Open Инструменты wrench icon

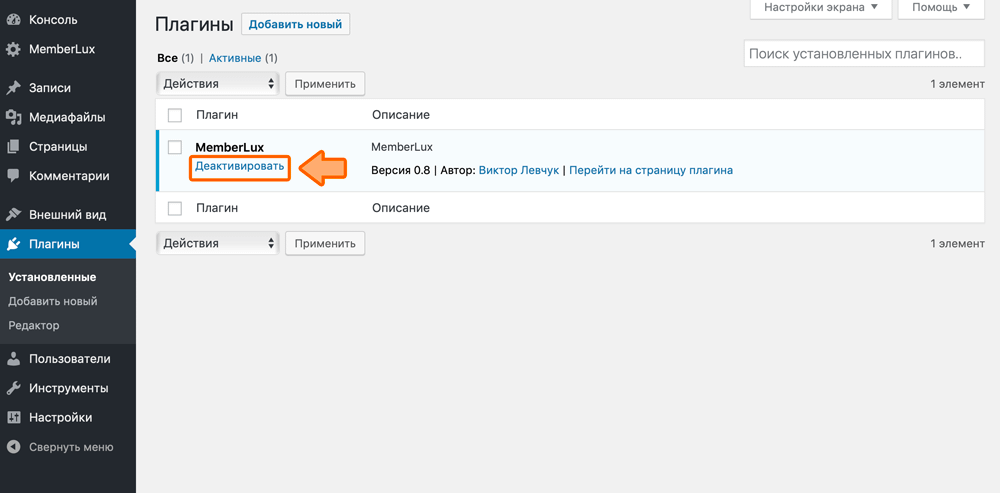click(13, 388)
